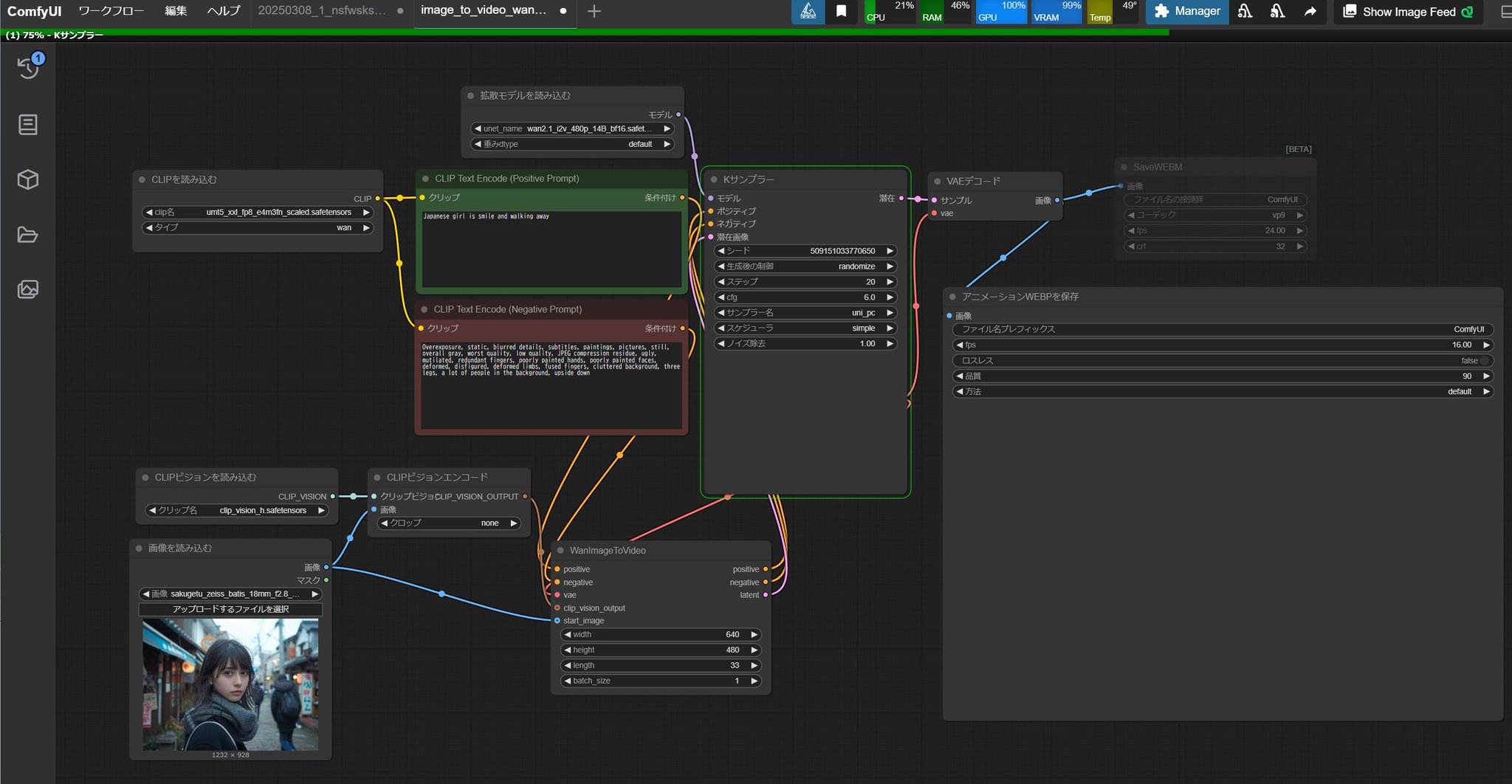The image size is (1512, 784).
Task: Switch to the 20250308_1_nsfwsks workflow tab
Action: pyautogui.click(x=322, y=11)
